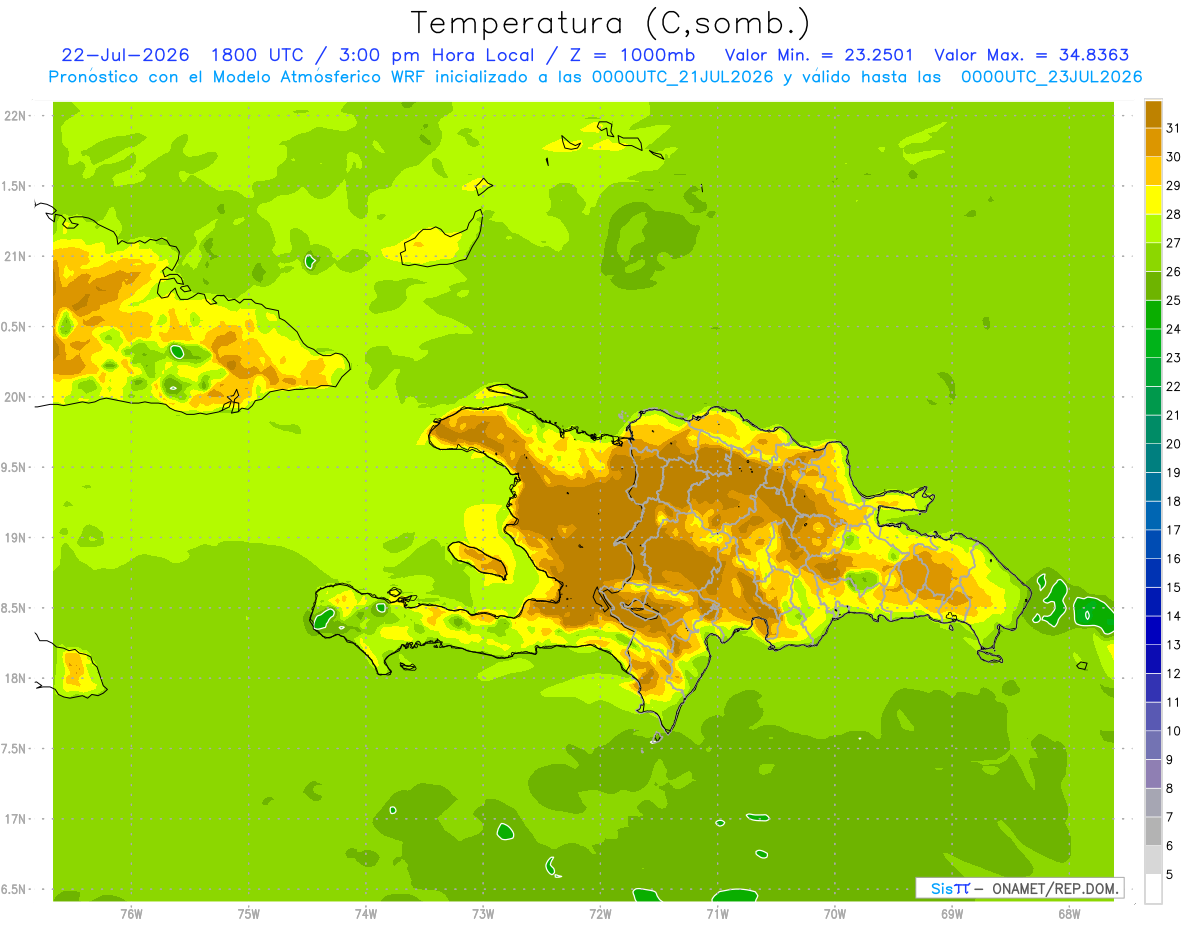Click the latitude label "19N"

16,537
